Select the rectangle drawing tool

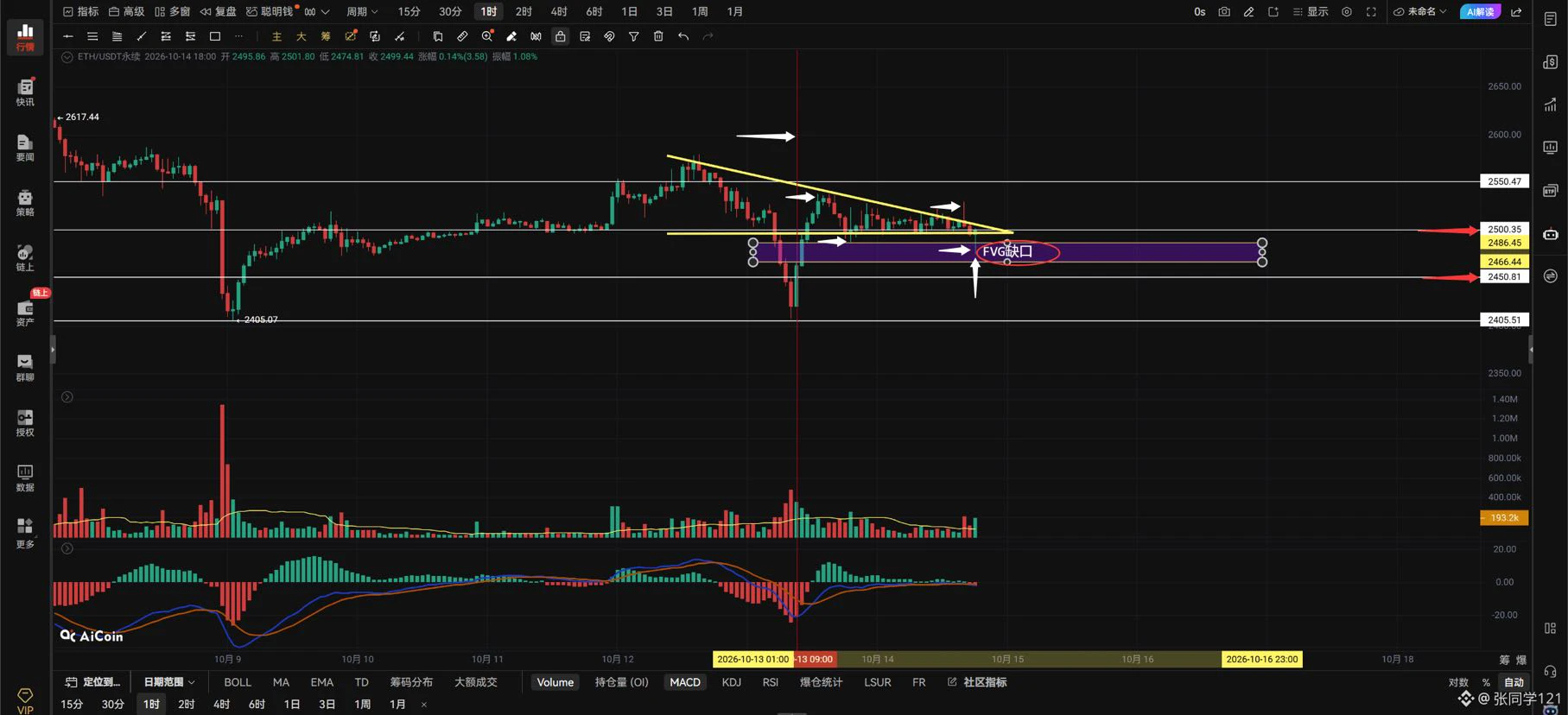[x=215, y=36]
